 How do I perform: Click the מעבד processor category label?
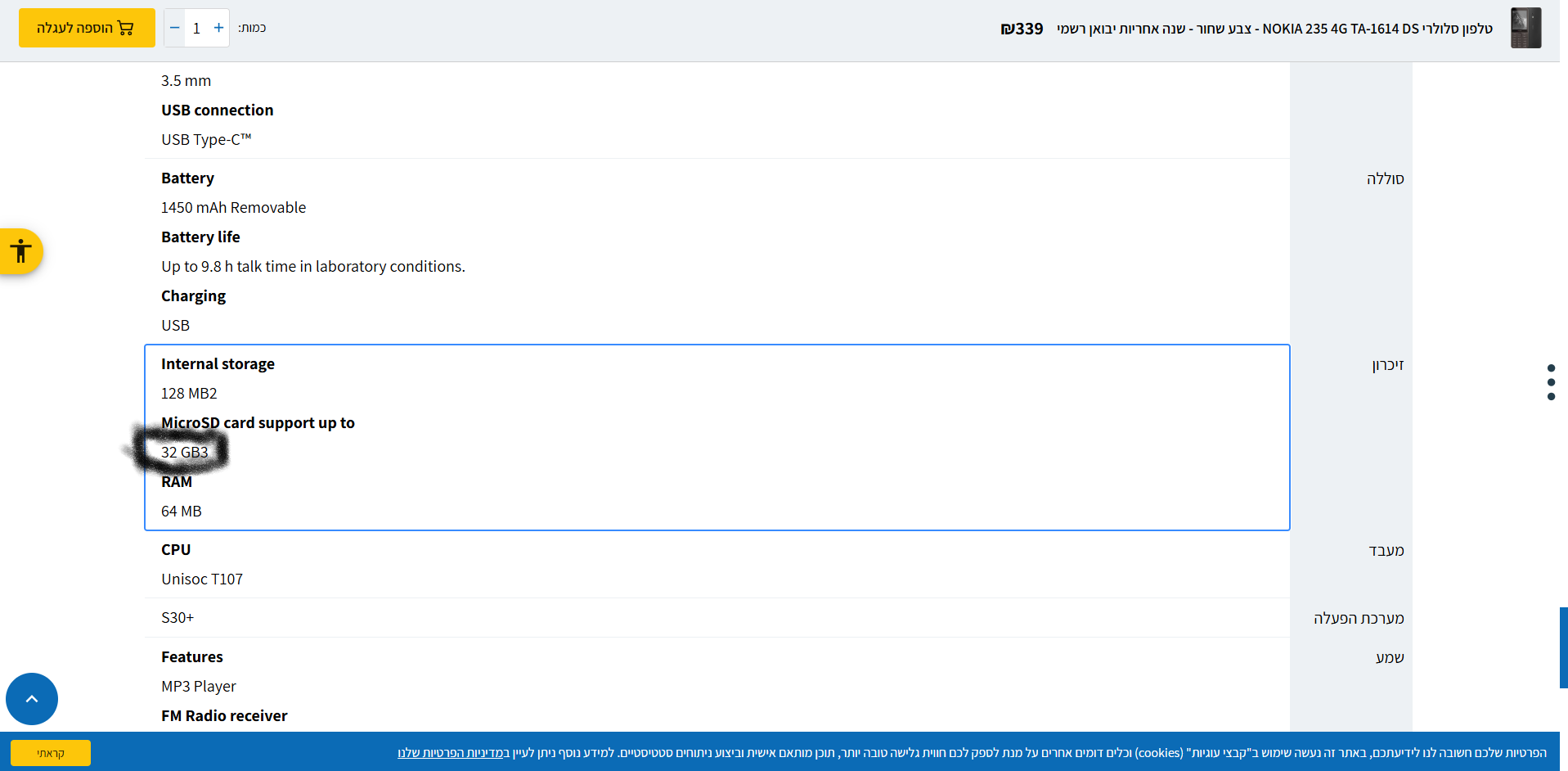point(1386,551)
